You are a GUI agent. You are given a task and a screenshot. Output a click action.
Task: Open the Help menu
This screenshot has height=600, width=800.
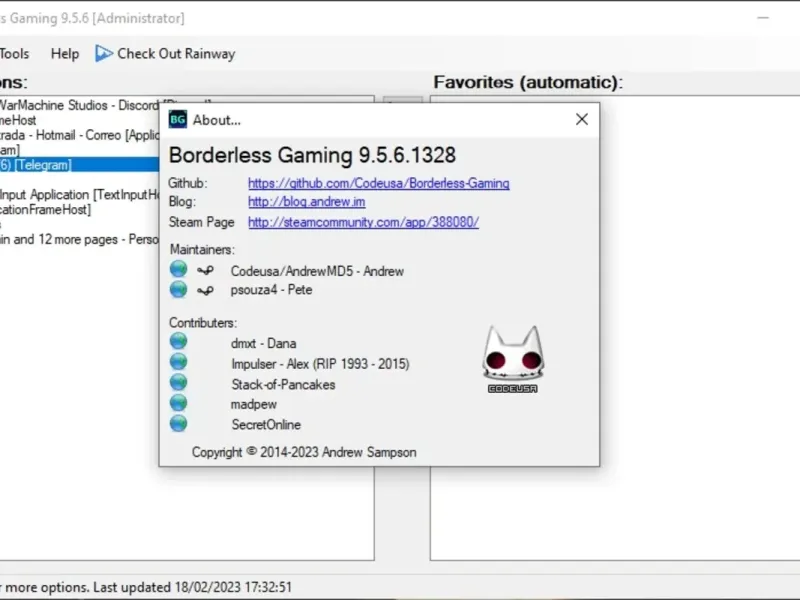(x=65, y=54)
